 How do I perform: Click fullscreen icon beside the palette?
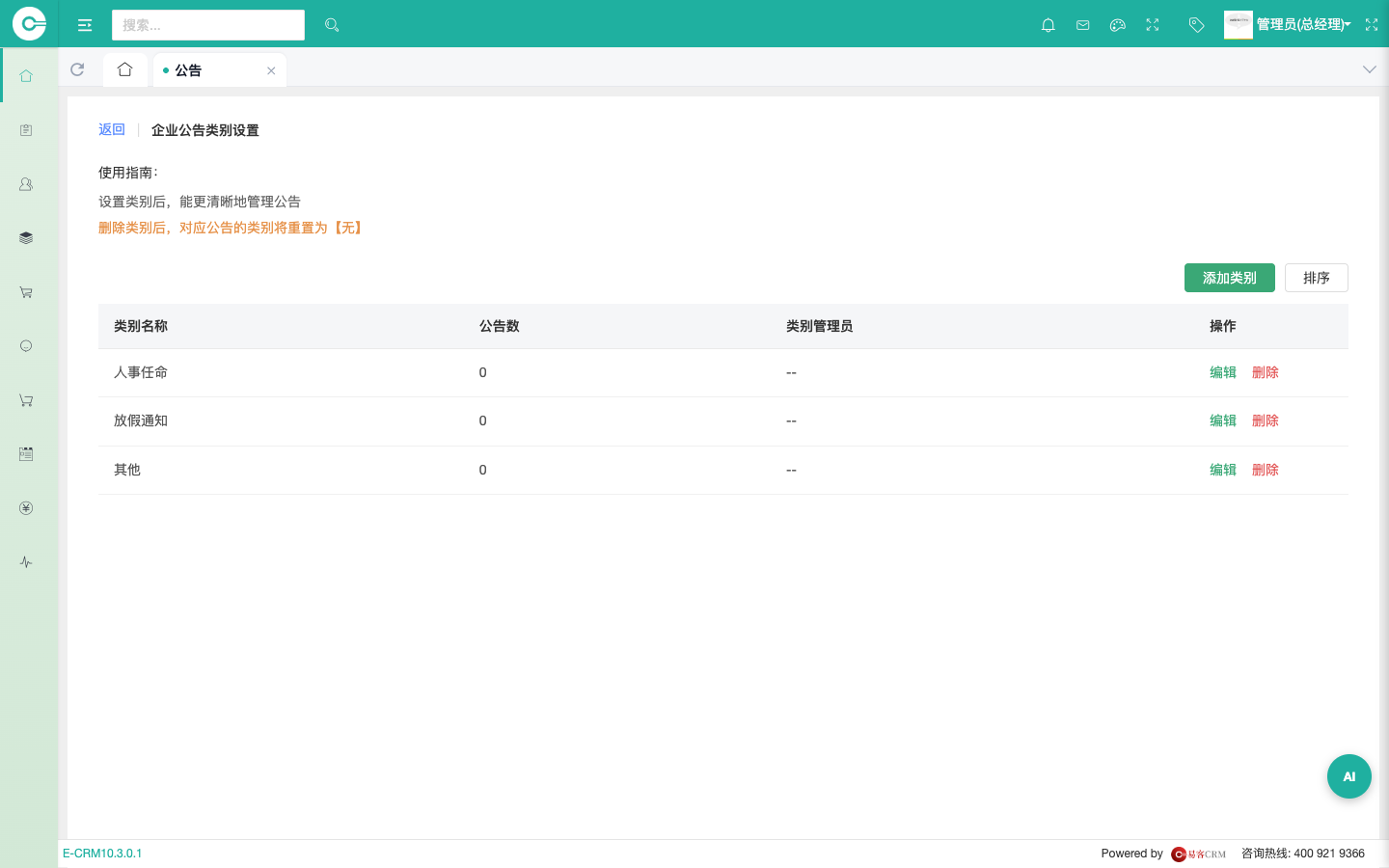(x=1153, y=25)
